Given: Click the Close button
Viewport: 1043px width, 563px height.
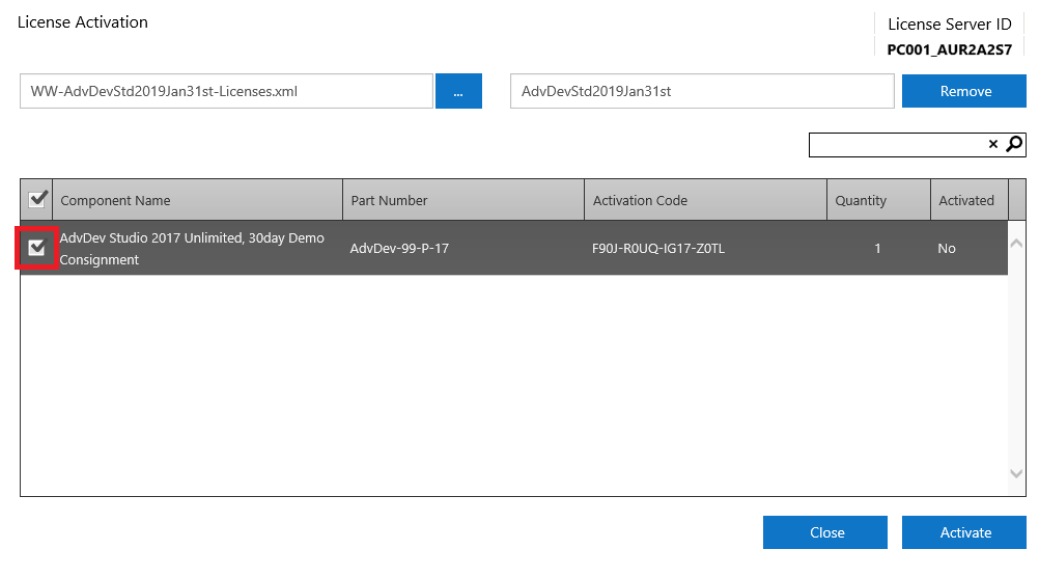Looking at the screenshot, I should click(x=825, y=532).
